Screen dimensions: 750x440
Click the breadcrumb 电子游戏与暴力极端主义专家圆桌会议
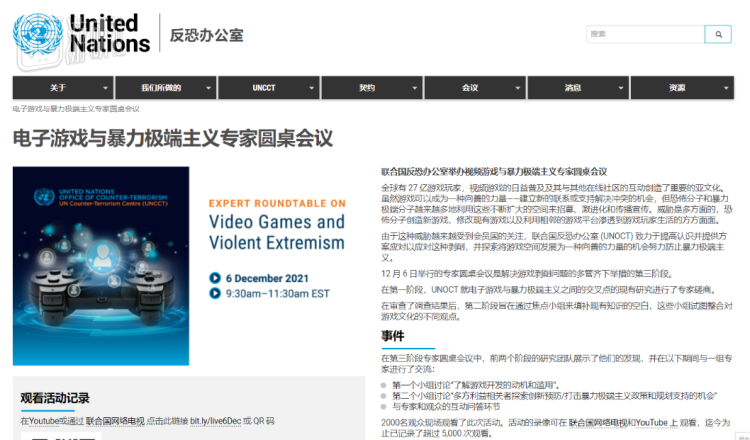77,109
